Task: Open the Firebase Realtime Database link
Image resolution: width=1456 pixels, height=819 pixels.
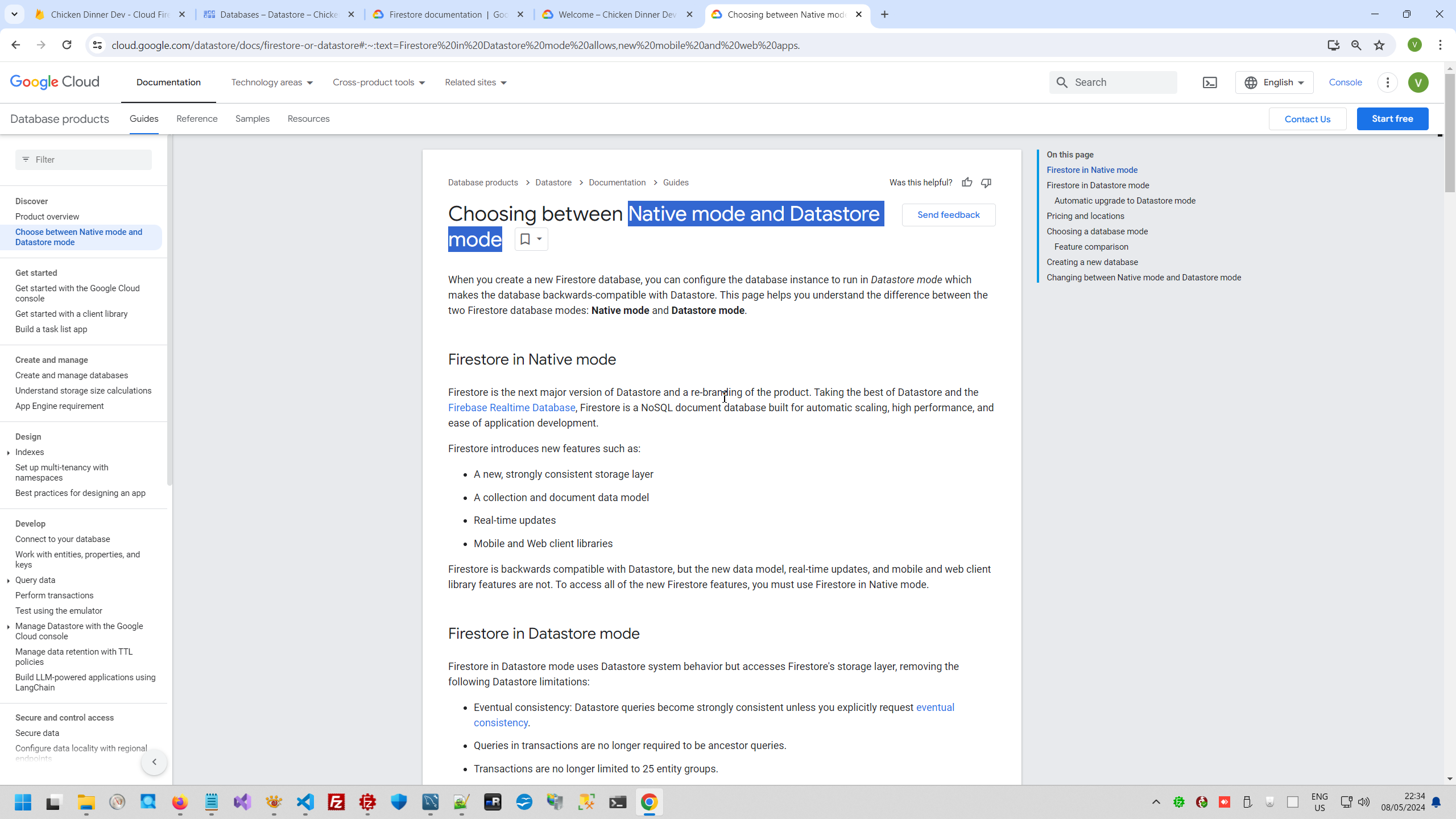Action: click(x=511, y=408)
